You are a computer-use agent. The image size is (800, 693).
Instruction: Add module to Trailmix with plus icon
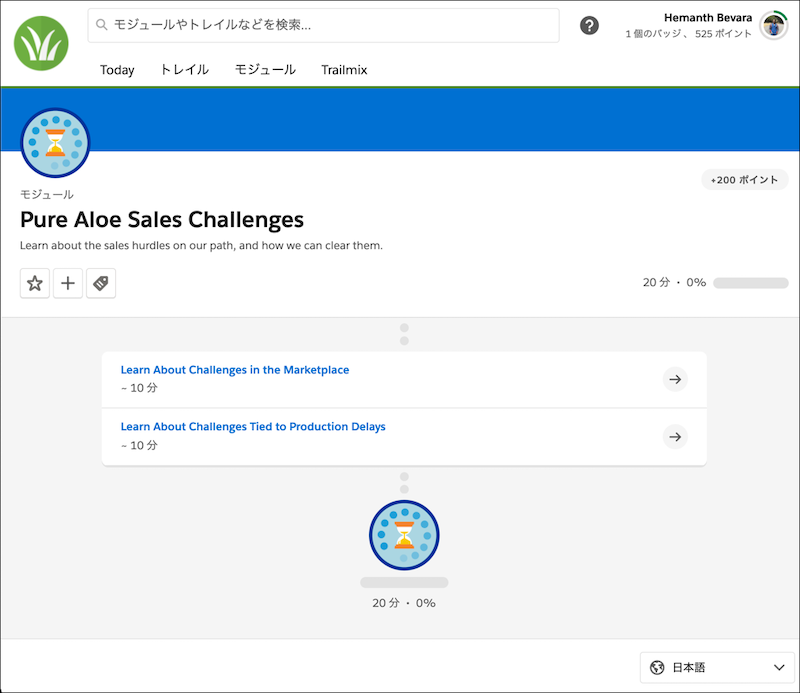click(68, 283)
